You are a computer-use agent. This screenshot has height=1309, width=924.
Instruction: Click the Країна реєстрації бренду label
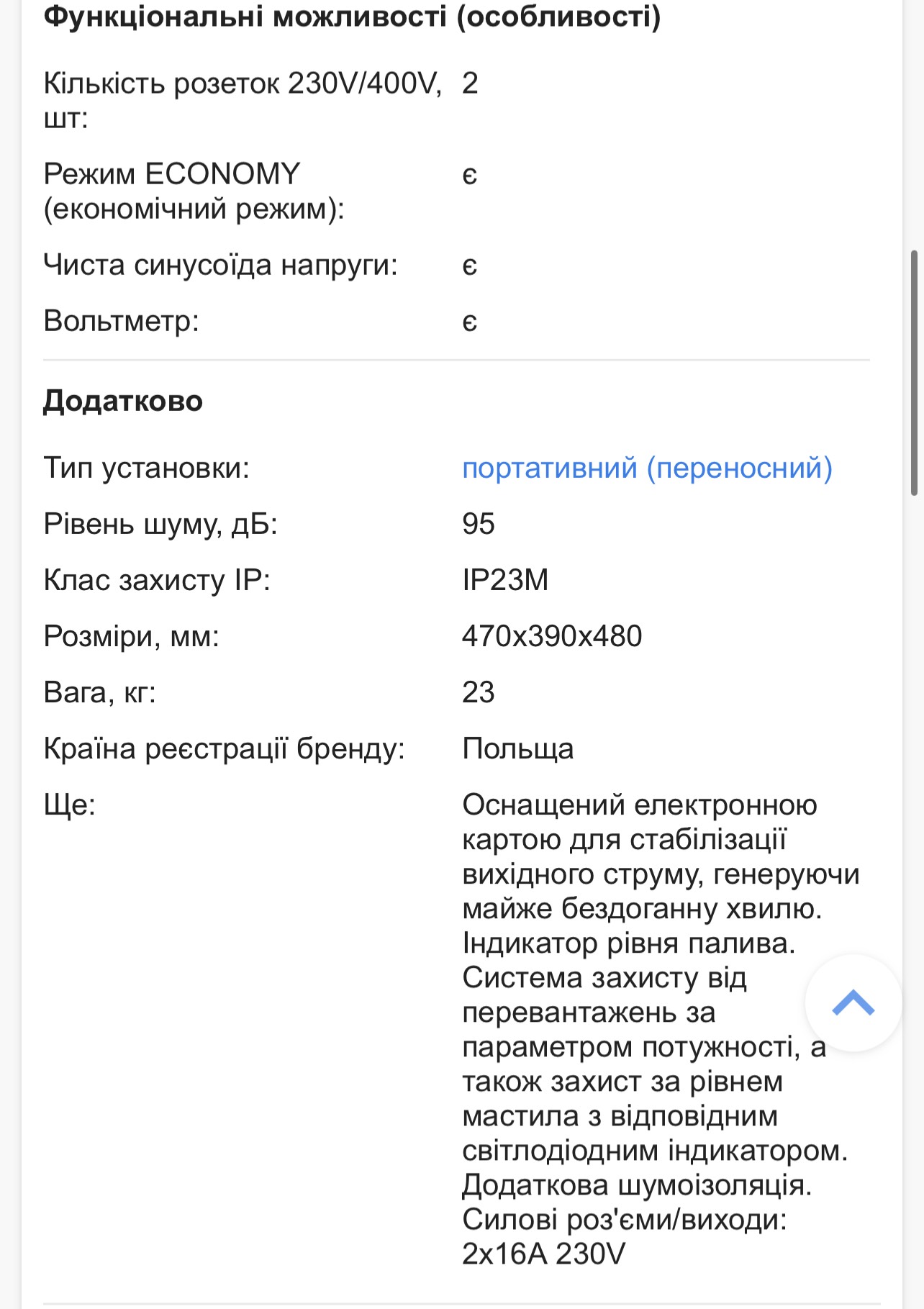pos(225,749)
